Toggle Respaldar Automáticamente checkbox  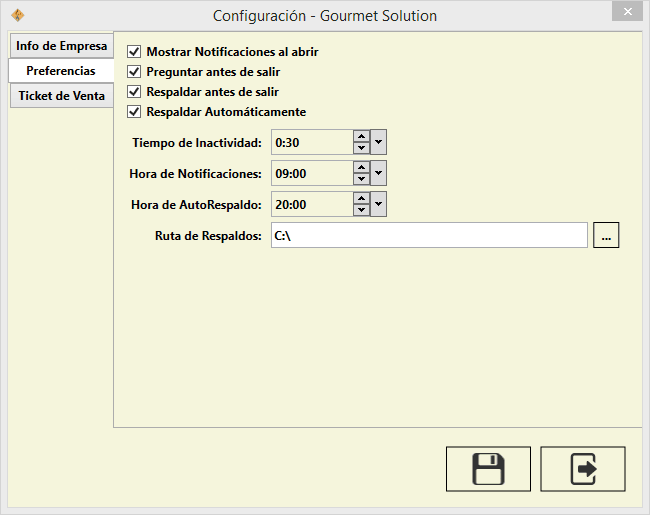pos(135,112)
